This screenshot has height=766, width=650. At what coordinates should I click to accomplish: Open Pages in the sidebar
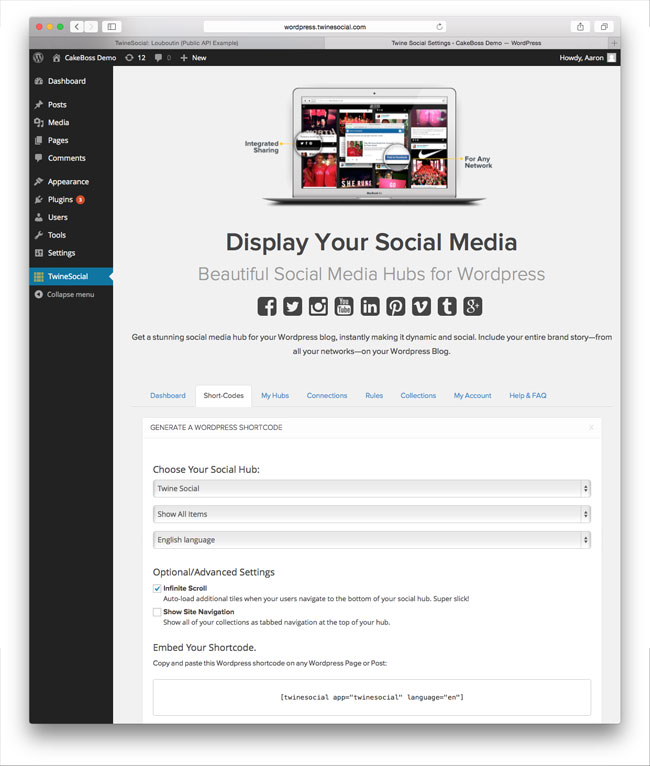click(71, 140)
